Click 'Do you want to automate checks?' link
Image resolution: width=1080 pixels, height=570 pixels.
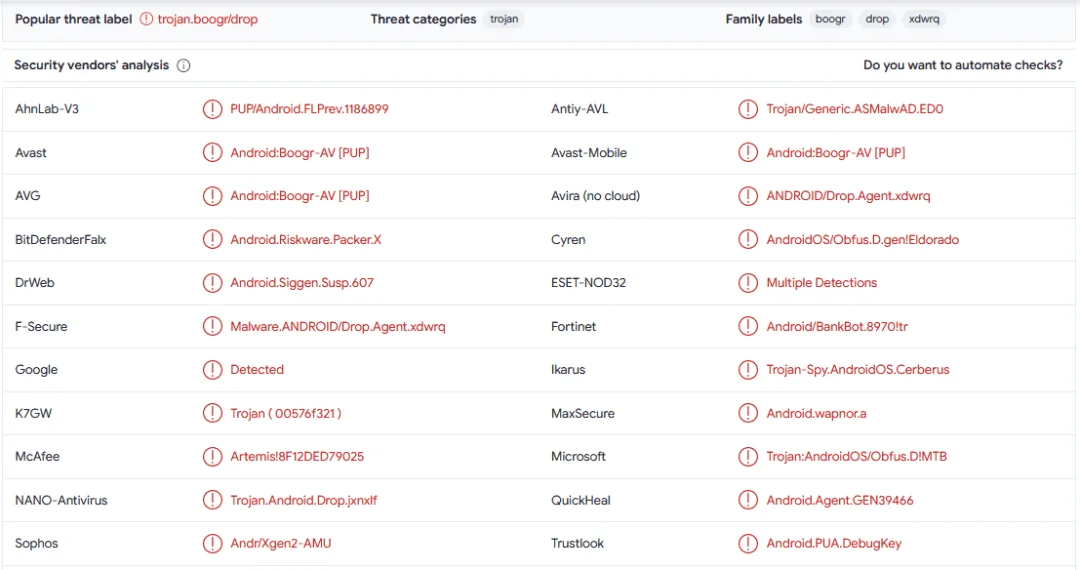[x=963, y=65]
